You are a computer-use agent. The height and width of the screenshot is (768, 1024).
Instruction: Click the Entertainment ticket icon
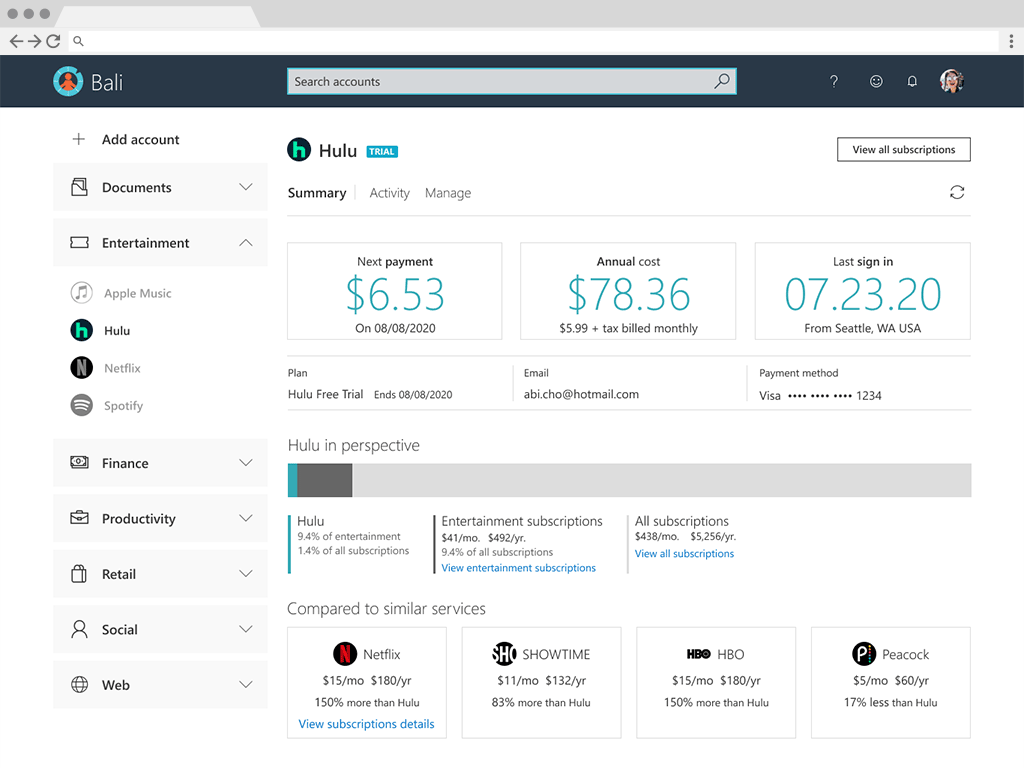[x=79, y=243]
